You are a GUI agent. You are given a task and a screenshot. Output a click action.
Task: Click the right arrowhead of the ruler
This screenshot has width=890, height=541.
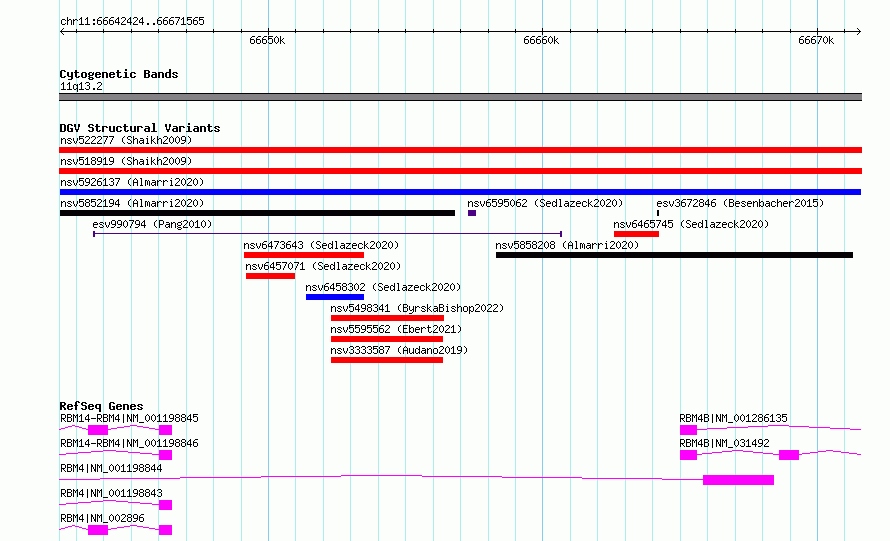[859, 32]
